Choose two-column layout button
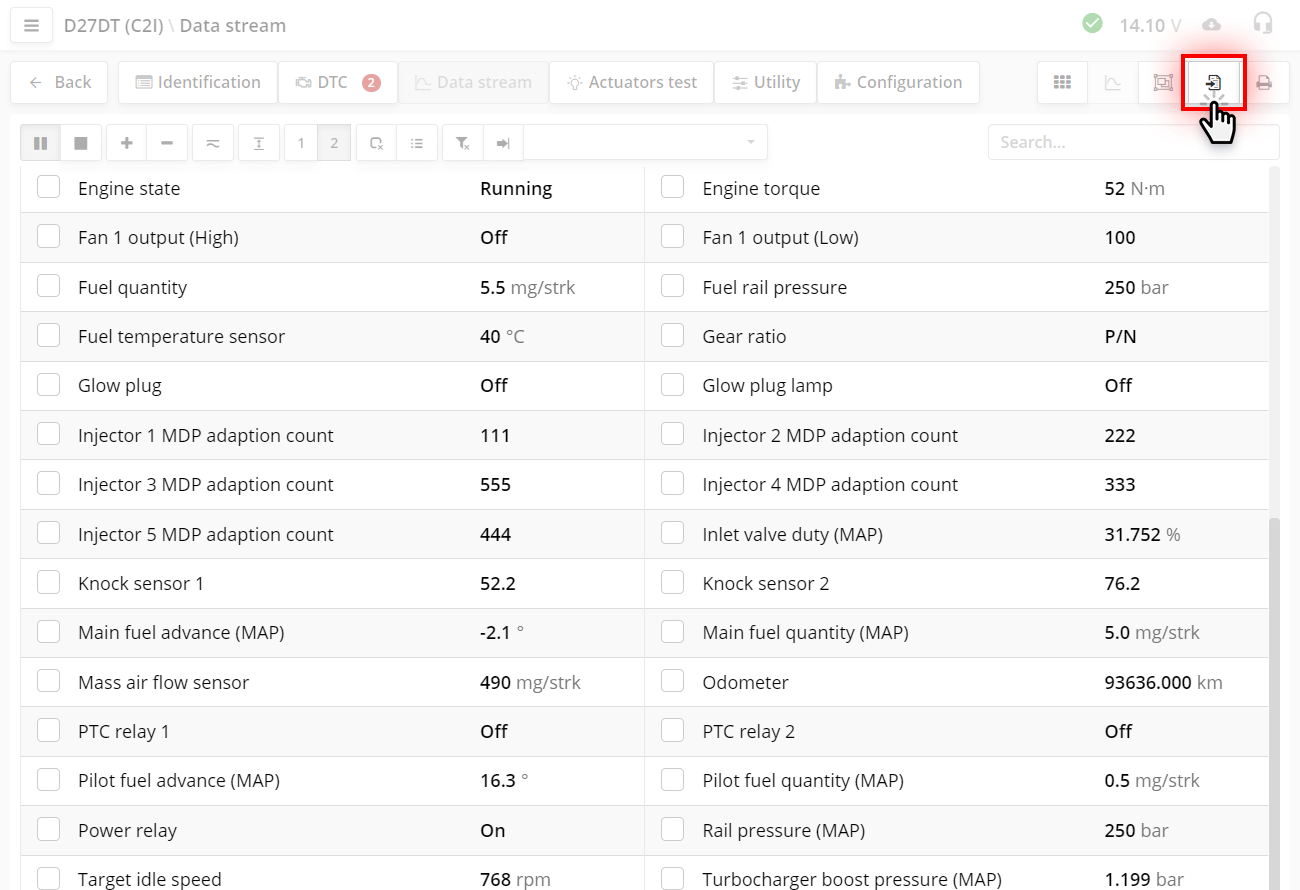The height and width of the screenshot is (890, 1300). coord(334,143)
